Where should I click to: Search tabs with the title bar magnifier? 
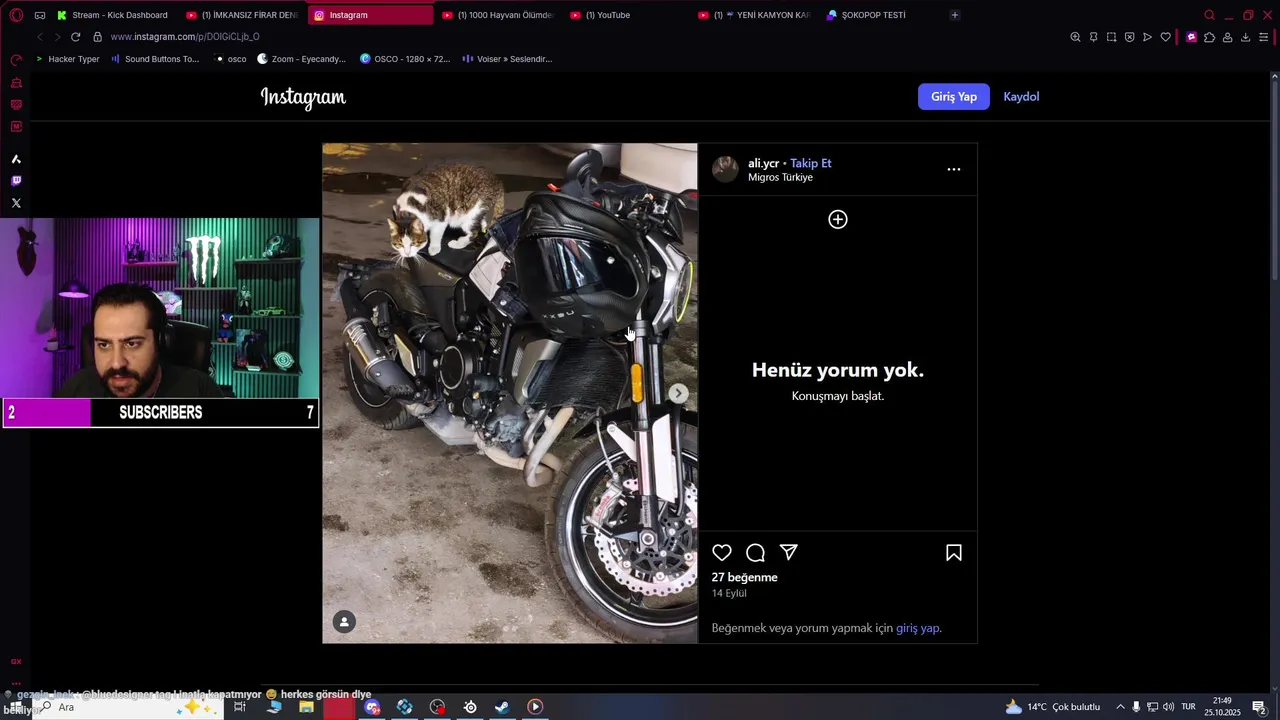(1209, 15)
